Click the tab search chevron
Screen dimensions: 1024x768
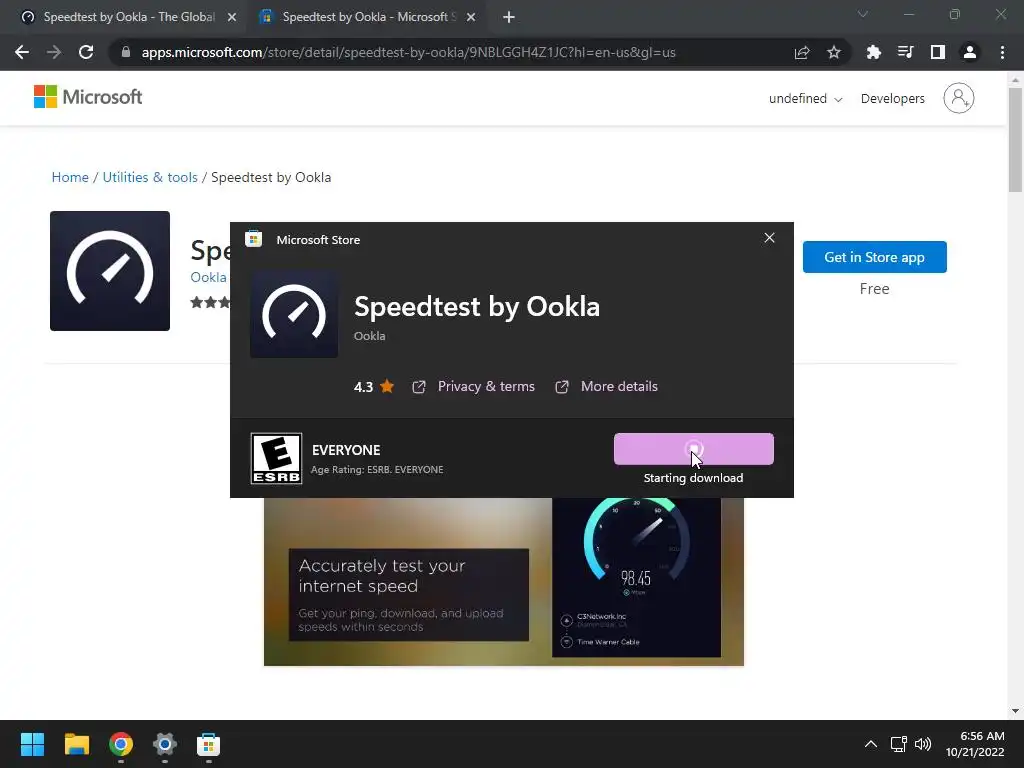[863, 14]
